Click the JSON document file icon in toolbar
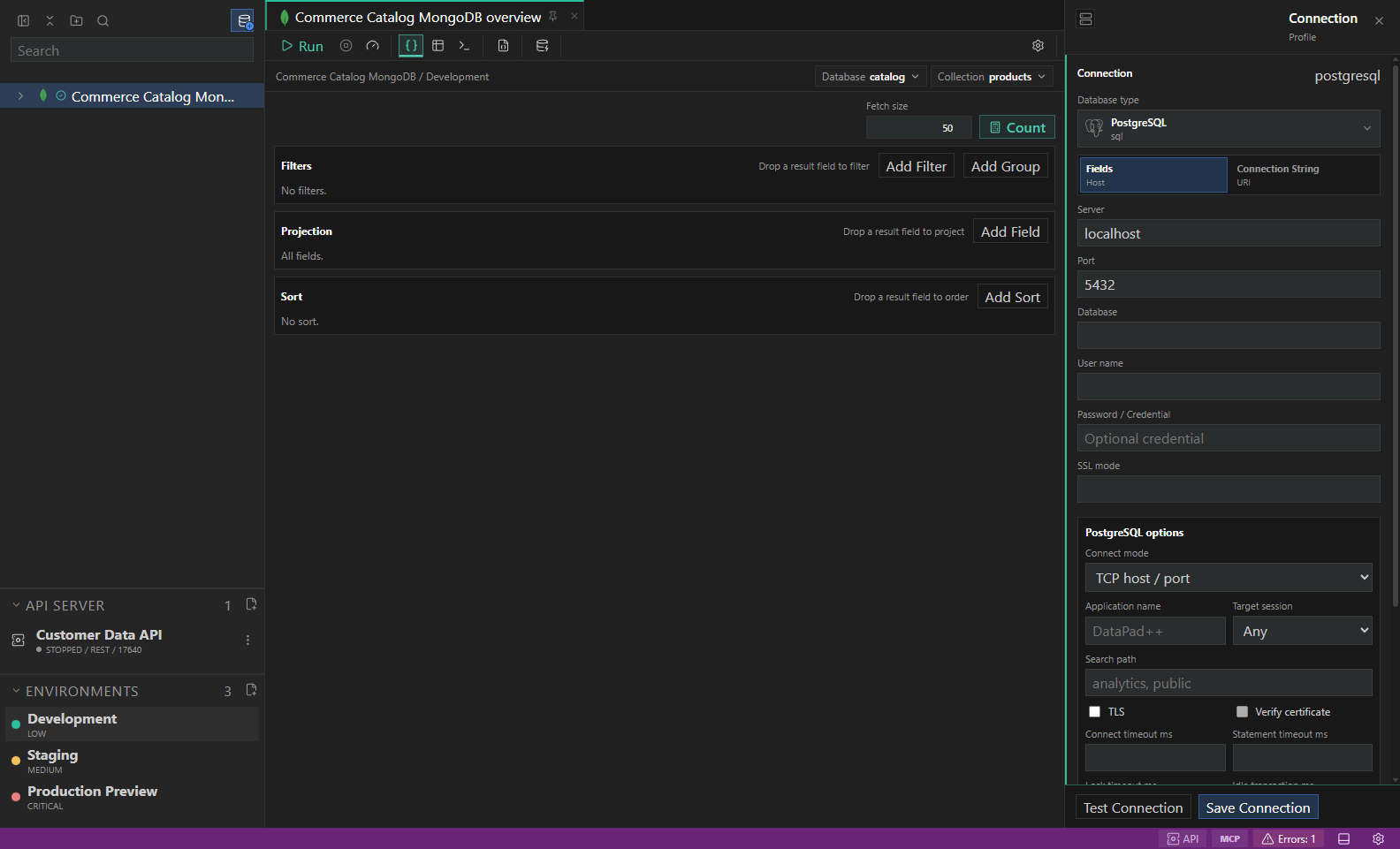Viewport: 1400px width, 849px height. pos(504,46)
